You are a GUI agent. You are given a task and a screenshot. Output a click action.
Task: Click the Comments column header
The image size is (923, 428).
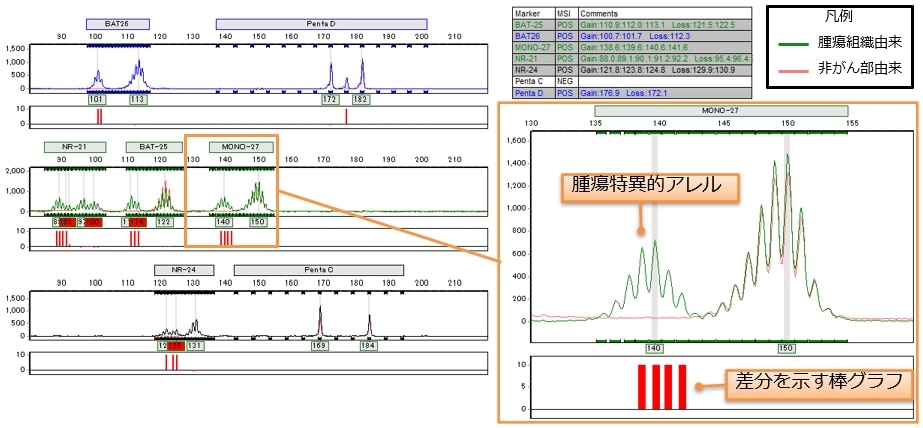click(x=600, y=11)
